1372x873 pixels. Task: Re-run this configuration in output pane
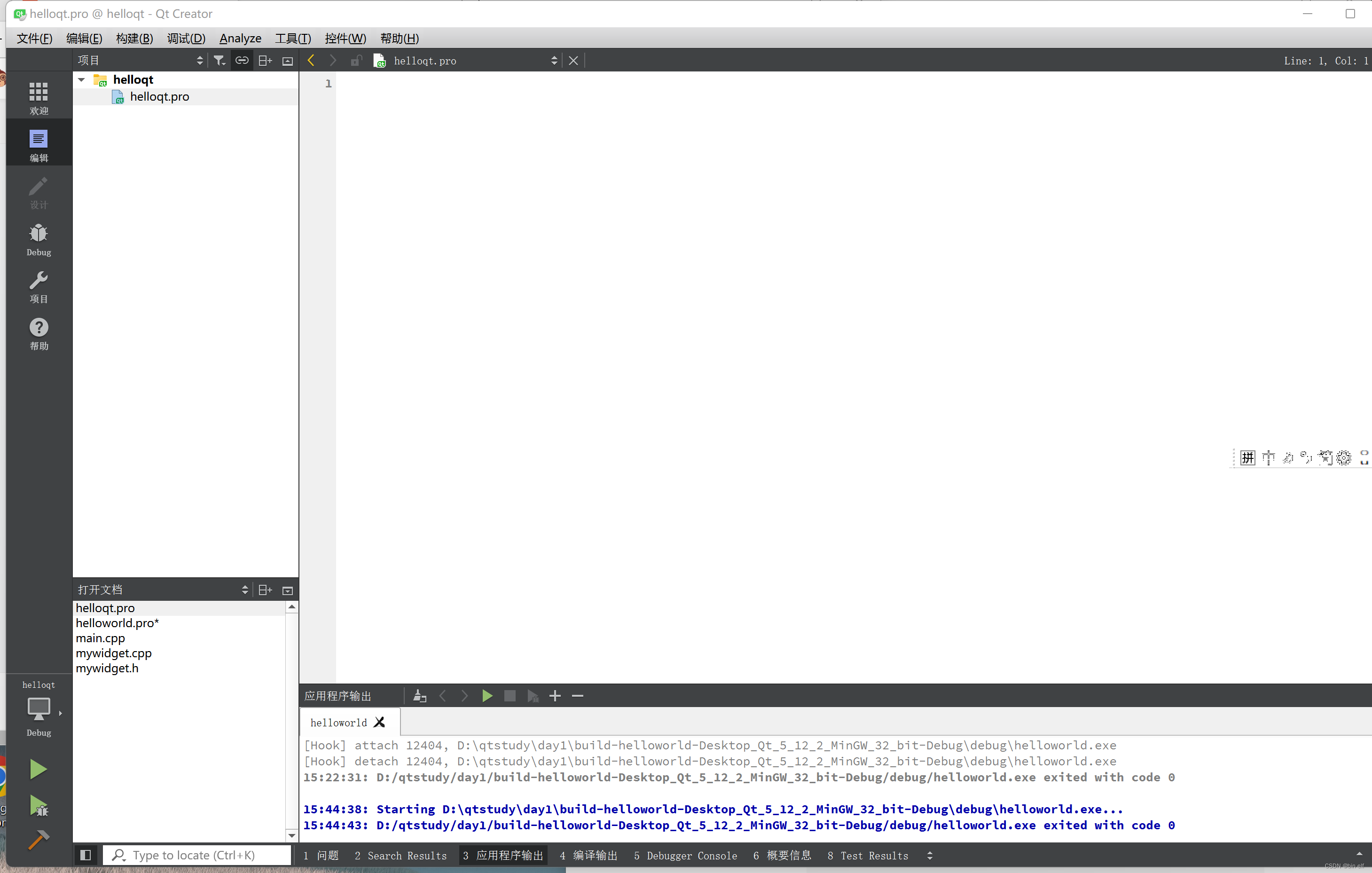pos(487,696)
